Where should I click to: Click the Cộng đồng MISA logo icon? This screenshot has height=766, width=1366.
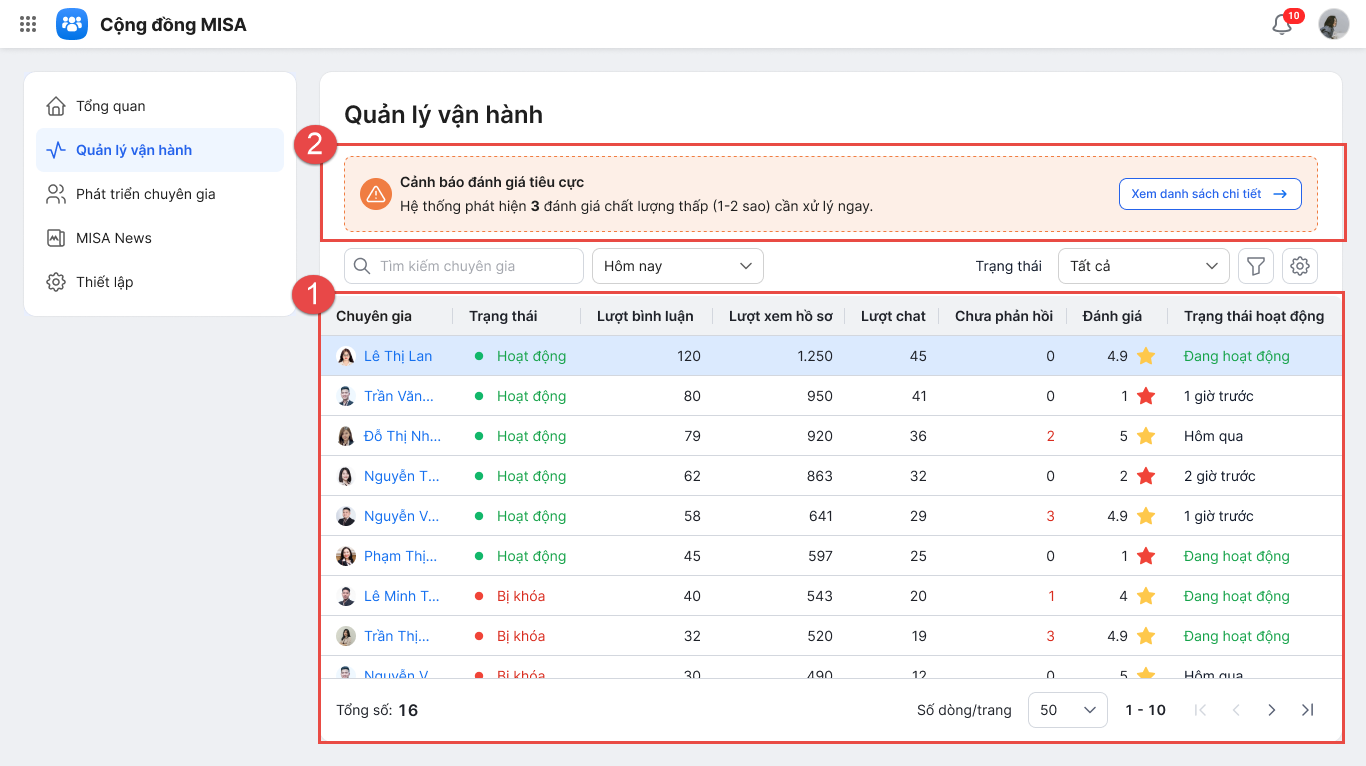click(72, 24)
